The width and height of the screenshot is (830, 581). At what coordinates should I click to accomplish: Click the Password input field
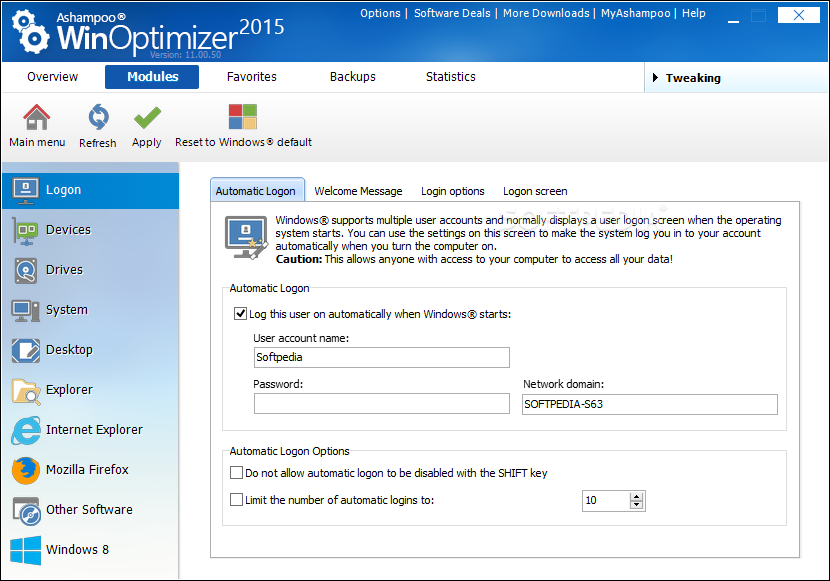click(382, 403)
